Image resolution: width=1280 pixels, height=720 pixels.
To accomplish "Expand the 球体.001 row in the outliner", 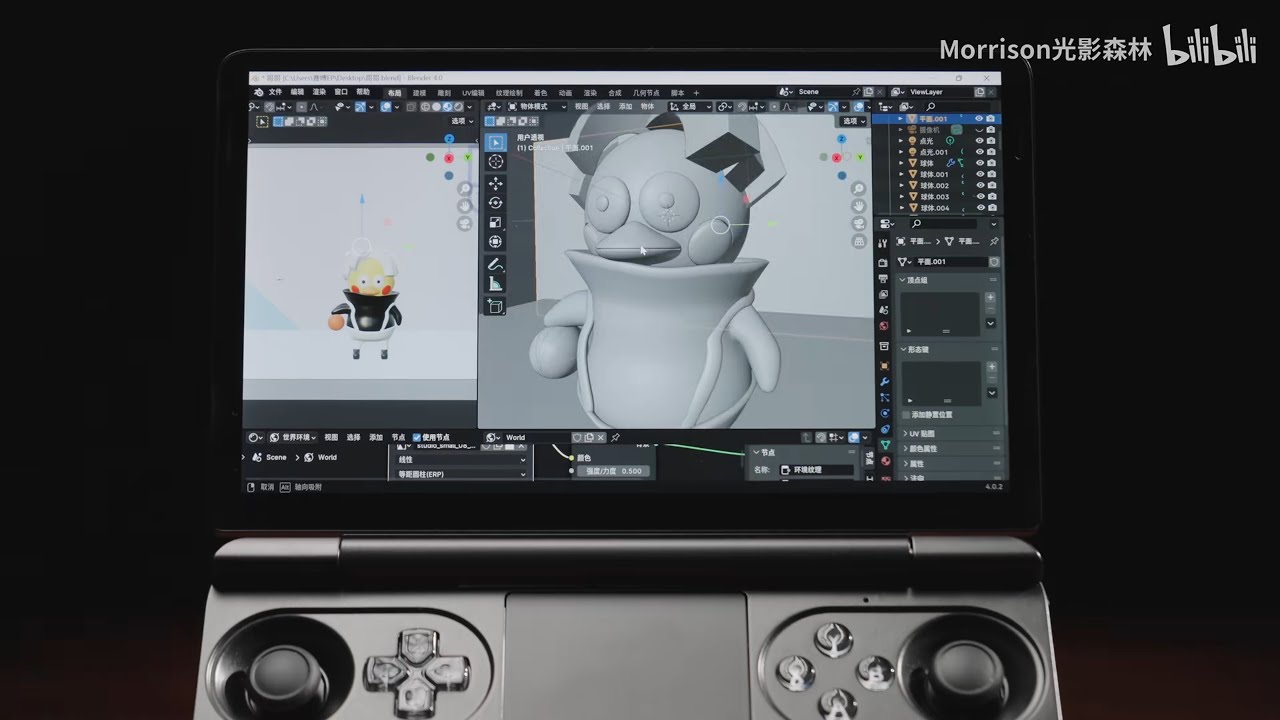I will click(901, 175).
